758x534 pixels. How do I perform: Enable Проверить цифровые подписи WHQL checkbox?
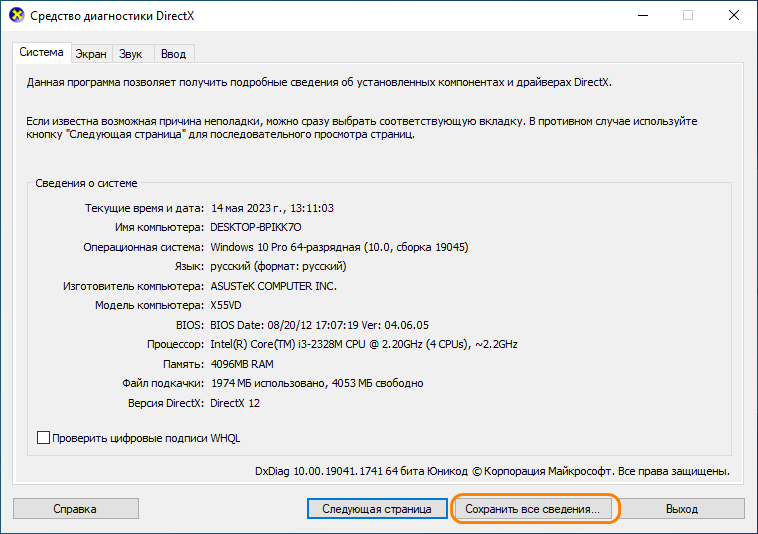point(43,438)
